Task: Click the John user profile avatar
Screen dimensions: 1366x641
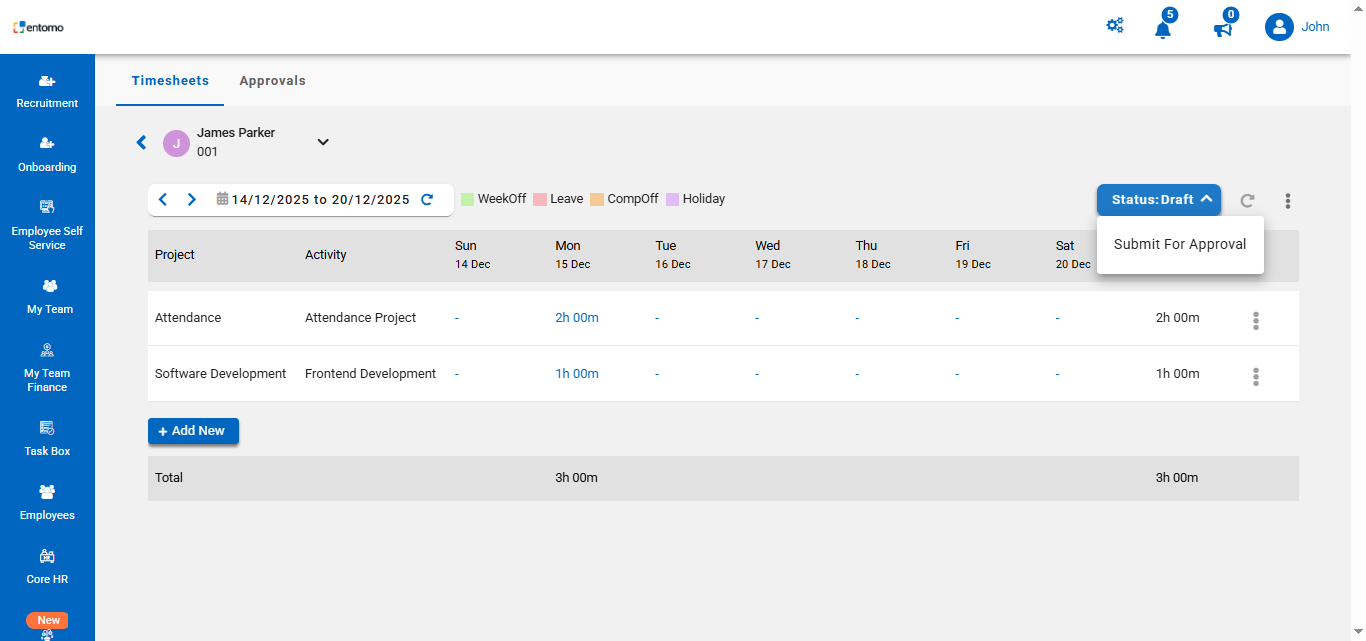Action: 1279,27
